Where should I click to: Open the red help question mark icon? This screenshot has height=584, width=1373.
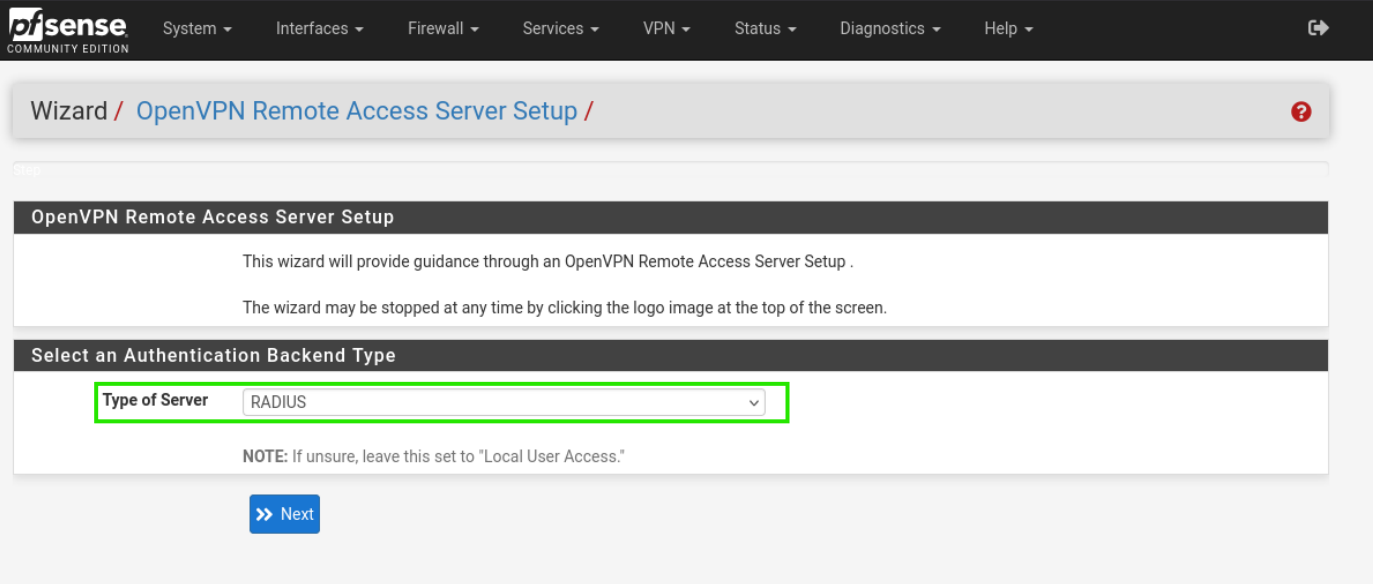click(x=1300, y=112)
